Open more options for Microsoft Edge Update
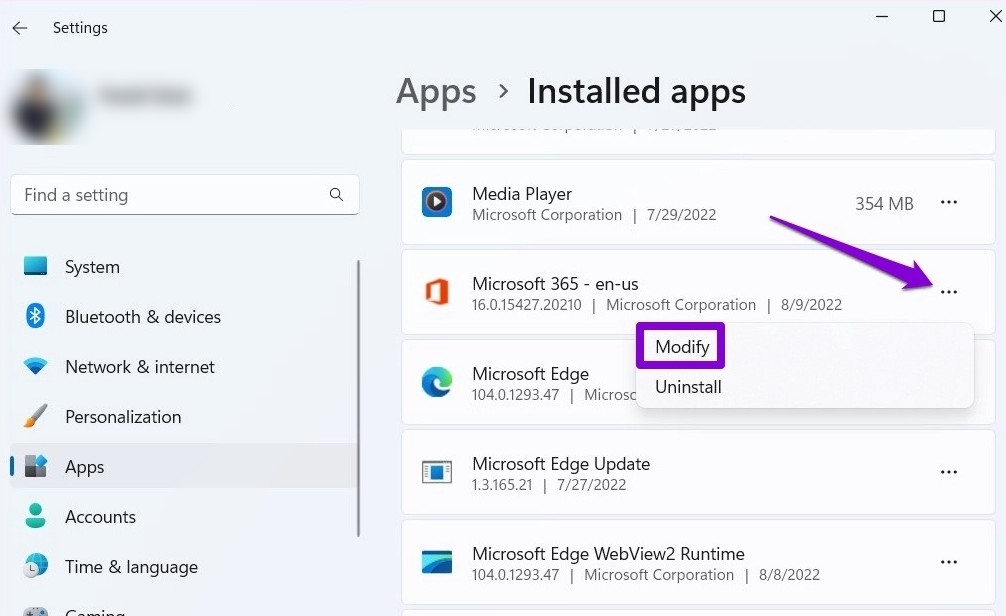 point(949,472)
